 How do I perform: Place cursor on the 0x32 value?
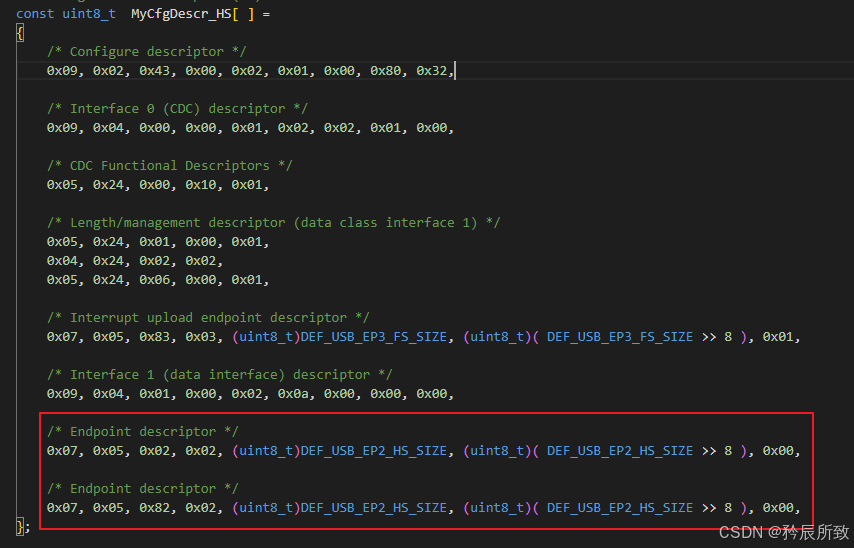click(432, 71)
